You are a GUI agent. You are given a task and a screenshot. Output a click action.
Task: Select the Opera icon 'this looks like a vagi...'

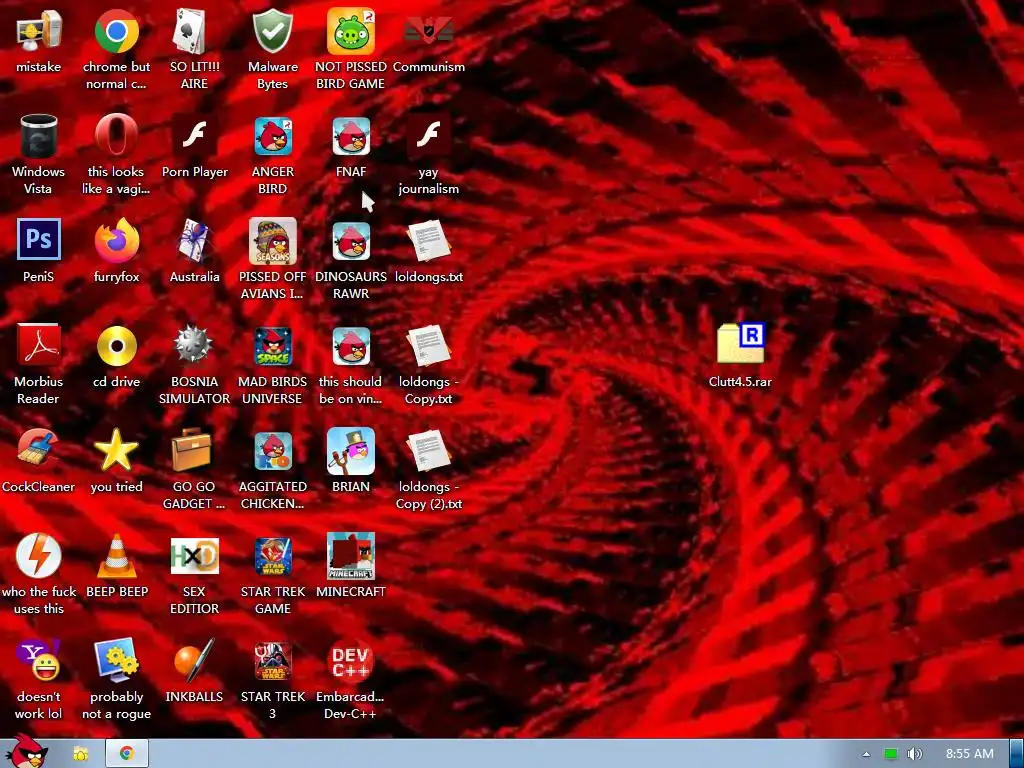click(116, 136)
